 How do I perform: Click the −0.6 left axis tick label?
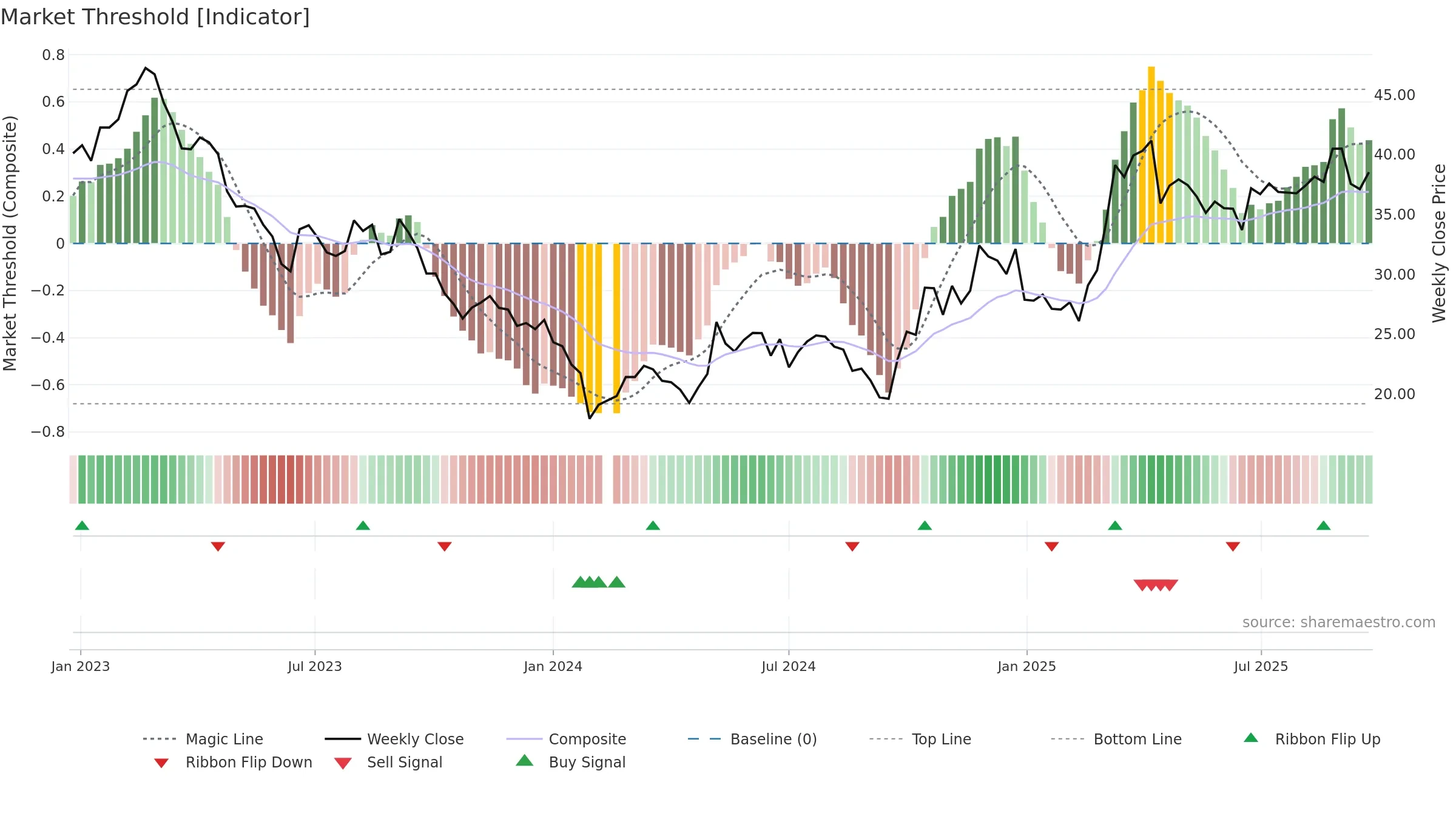(48, 385)
